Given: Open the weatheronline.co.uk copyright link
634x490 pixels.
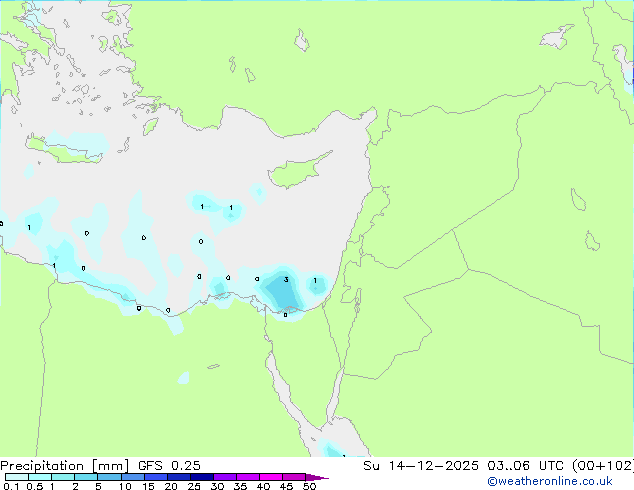Looking at the screenshot, I should point(550,481).
